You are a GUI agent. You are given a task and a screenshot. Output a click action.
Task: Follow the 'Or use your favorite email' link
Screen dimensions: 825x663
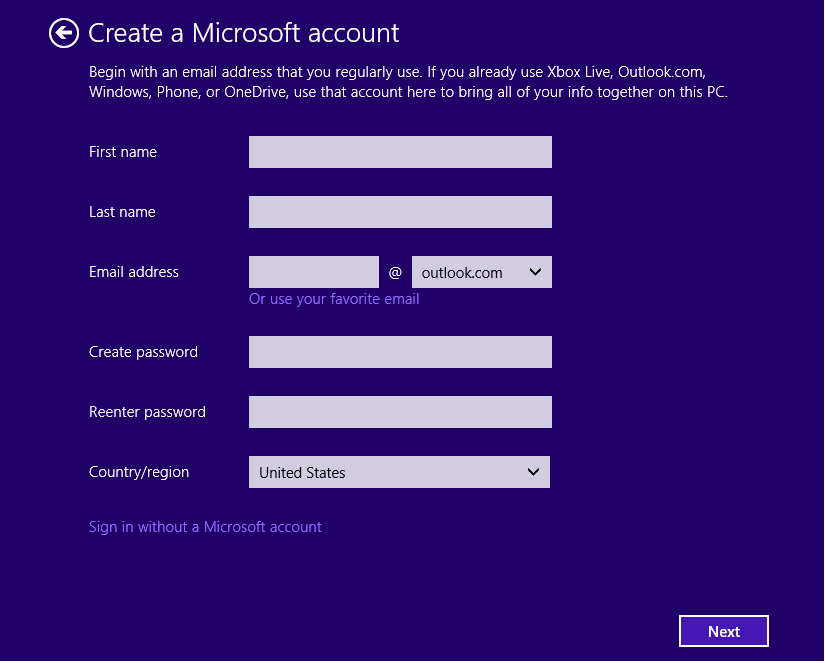coord(334,299)
